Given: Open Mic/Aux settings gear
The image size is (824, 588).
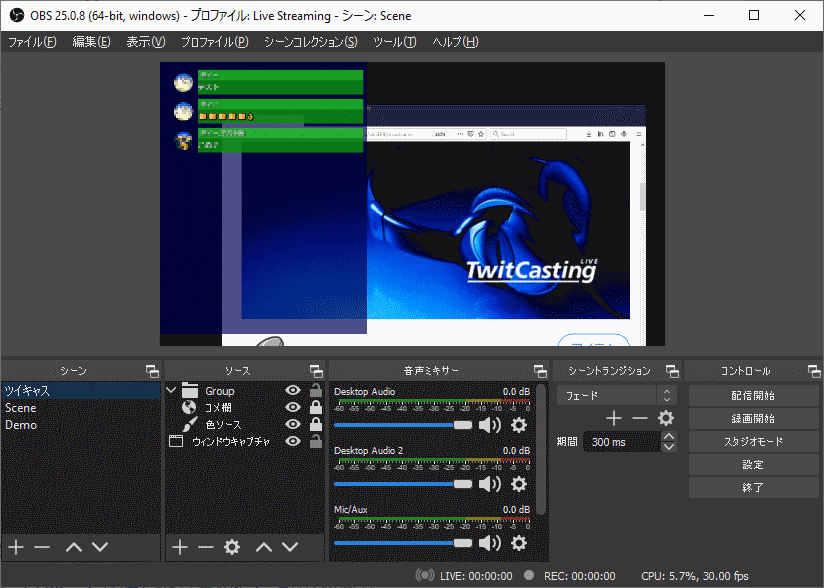Looking at the screenshot, I should pos(519,543).
